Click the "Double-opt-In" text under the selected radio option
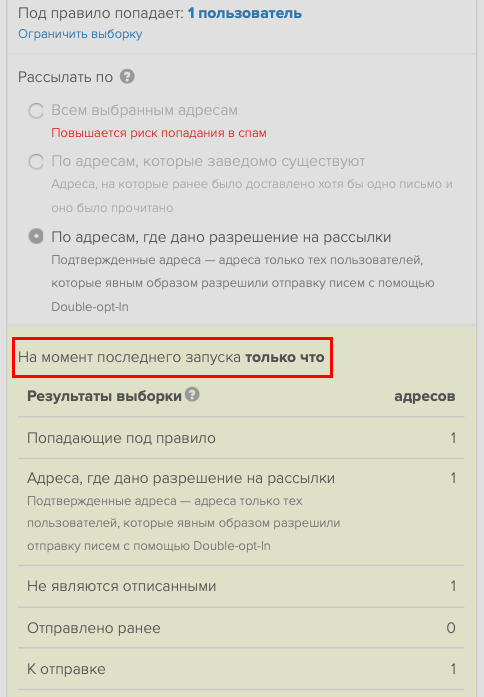The height and width of the screenshot is (697, 484). (90, 307)
